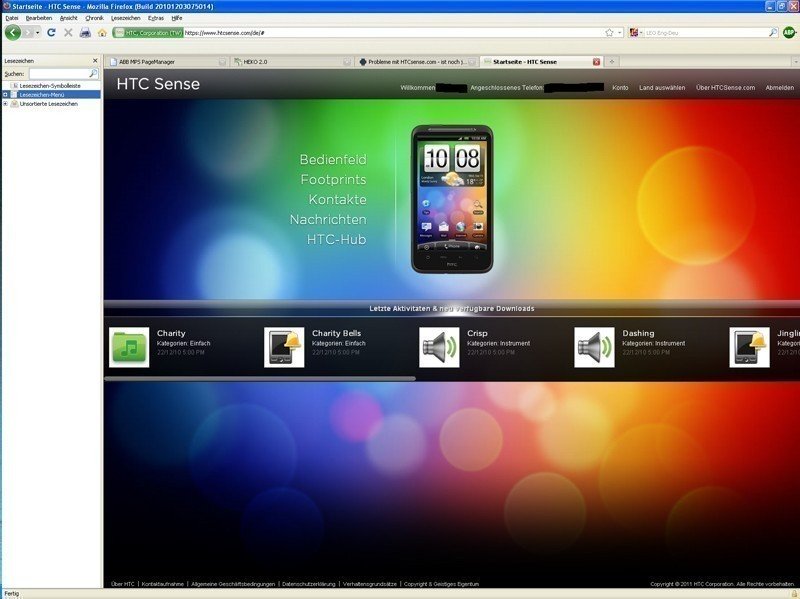
Task: Switch to the ABB MPS PageManager tab
Action: coord(167,62)
